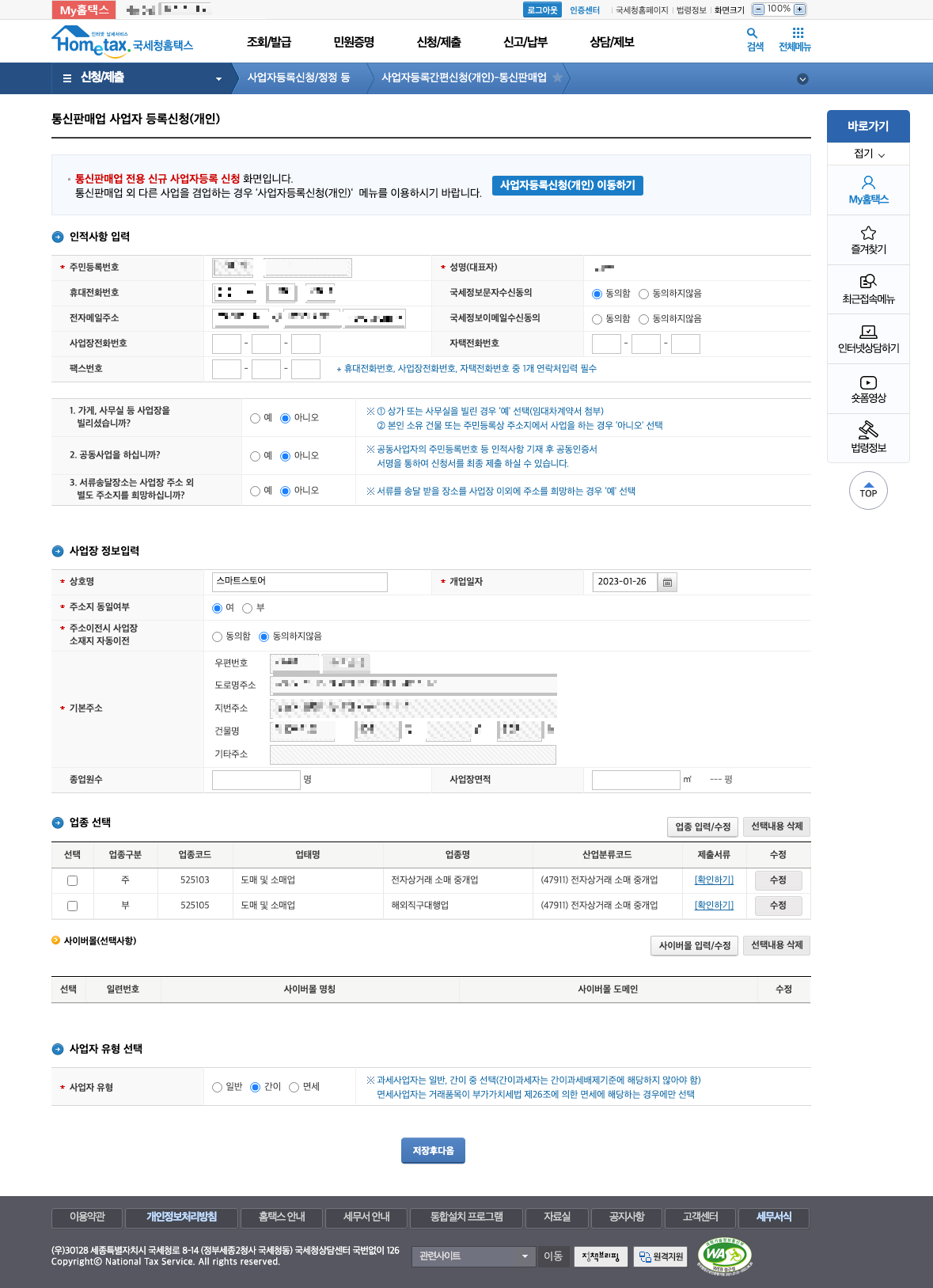
Task: Click the 상호명 input field
Action: [300, 582]
